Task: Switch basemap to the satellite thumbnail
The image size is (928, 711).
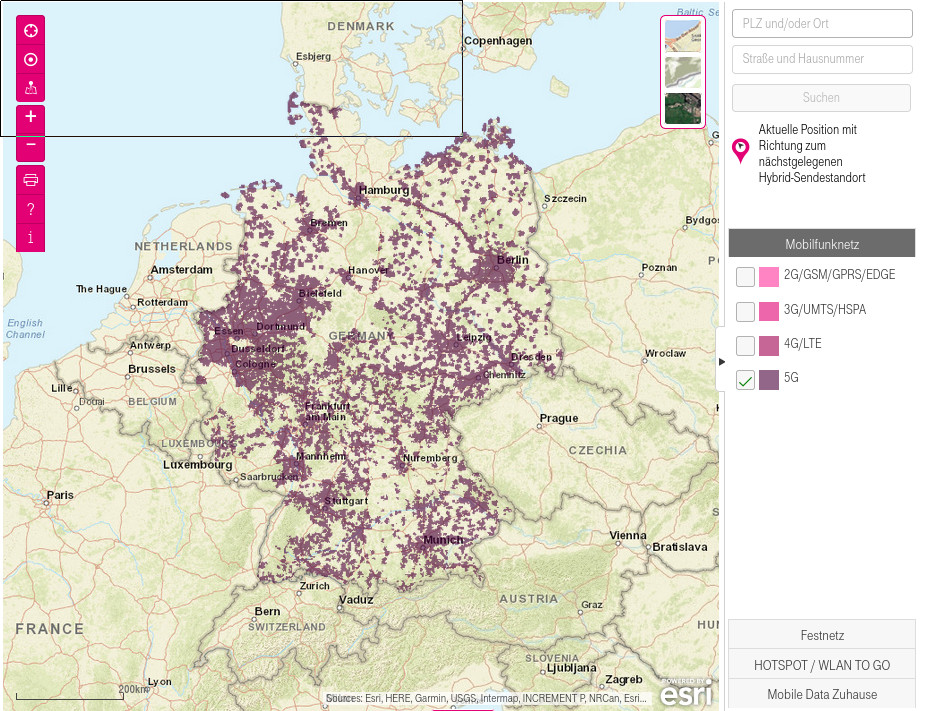Action: coord(683,107)
